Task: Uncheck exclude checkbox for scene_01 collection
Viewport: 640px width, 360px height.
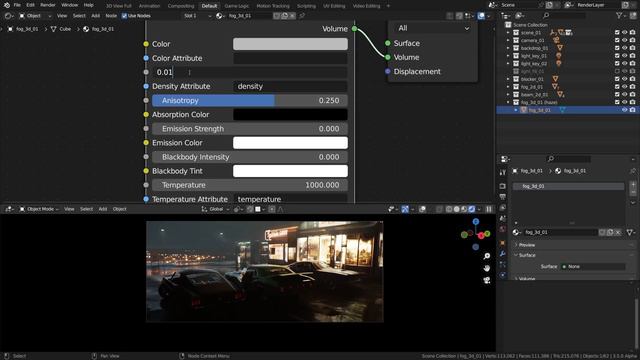Action: (617, 33)
